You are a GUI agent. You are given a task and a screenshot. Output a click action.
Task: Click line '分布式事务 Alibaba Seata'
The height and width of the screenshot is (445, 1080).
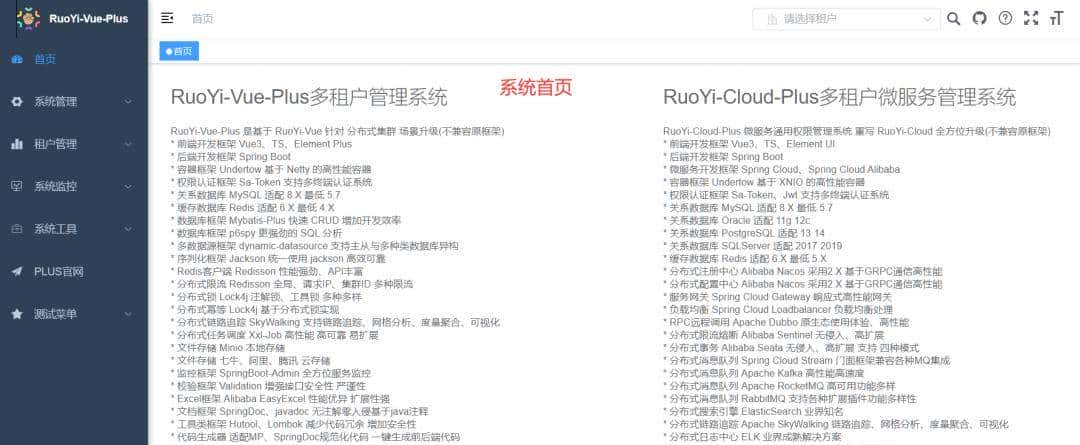[791, 348]
